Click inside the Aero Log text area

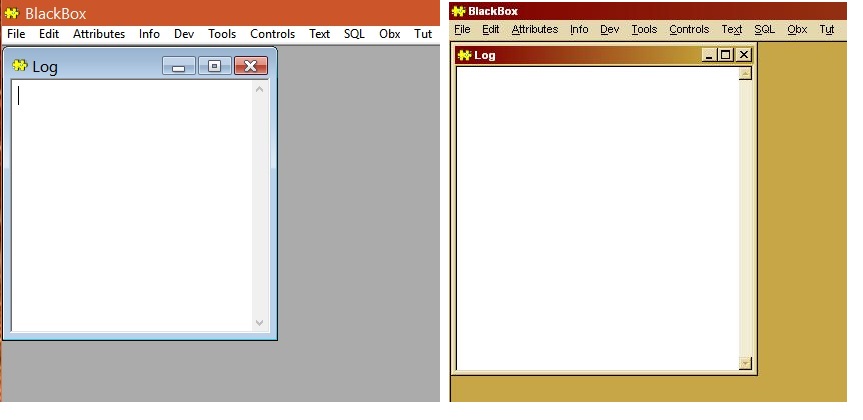tap(130, 200)
